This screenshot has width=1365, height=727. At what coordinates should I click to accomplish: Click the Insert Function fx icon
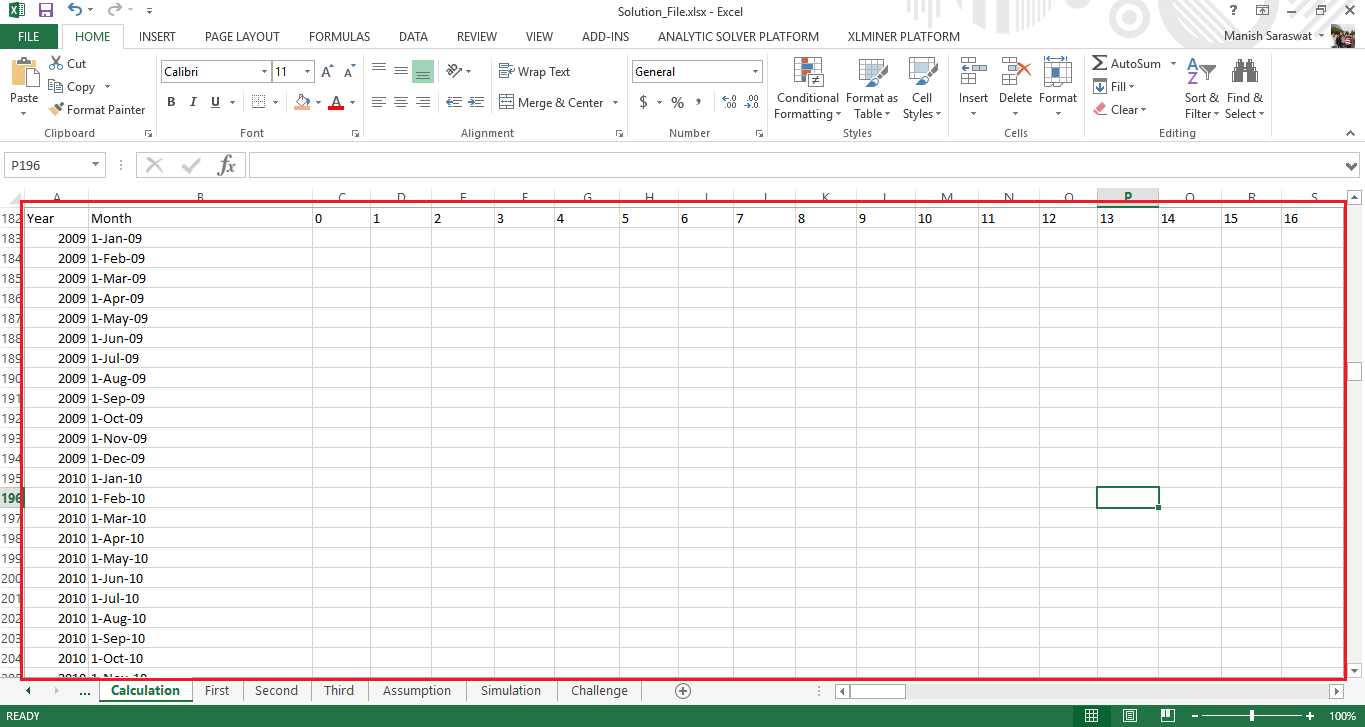click(227, 166)
